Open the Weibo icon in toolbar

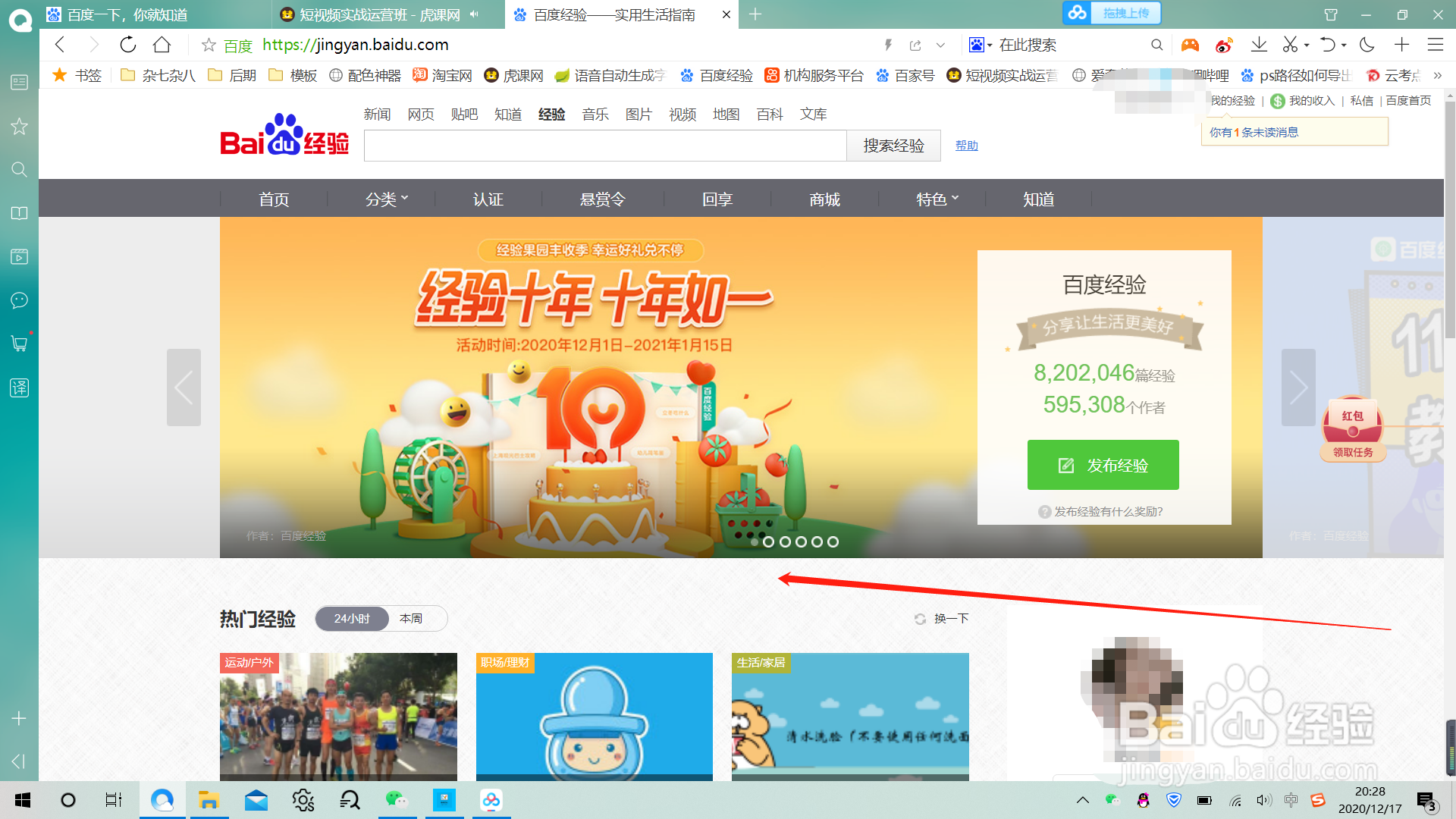tap(1224, 45)
